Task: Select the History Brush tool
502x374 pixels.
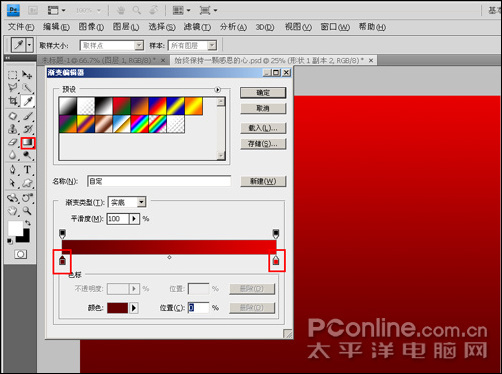Action: 27,129
